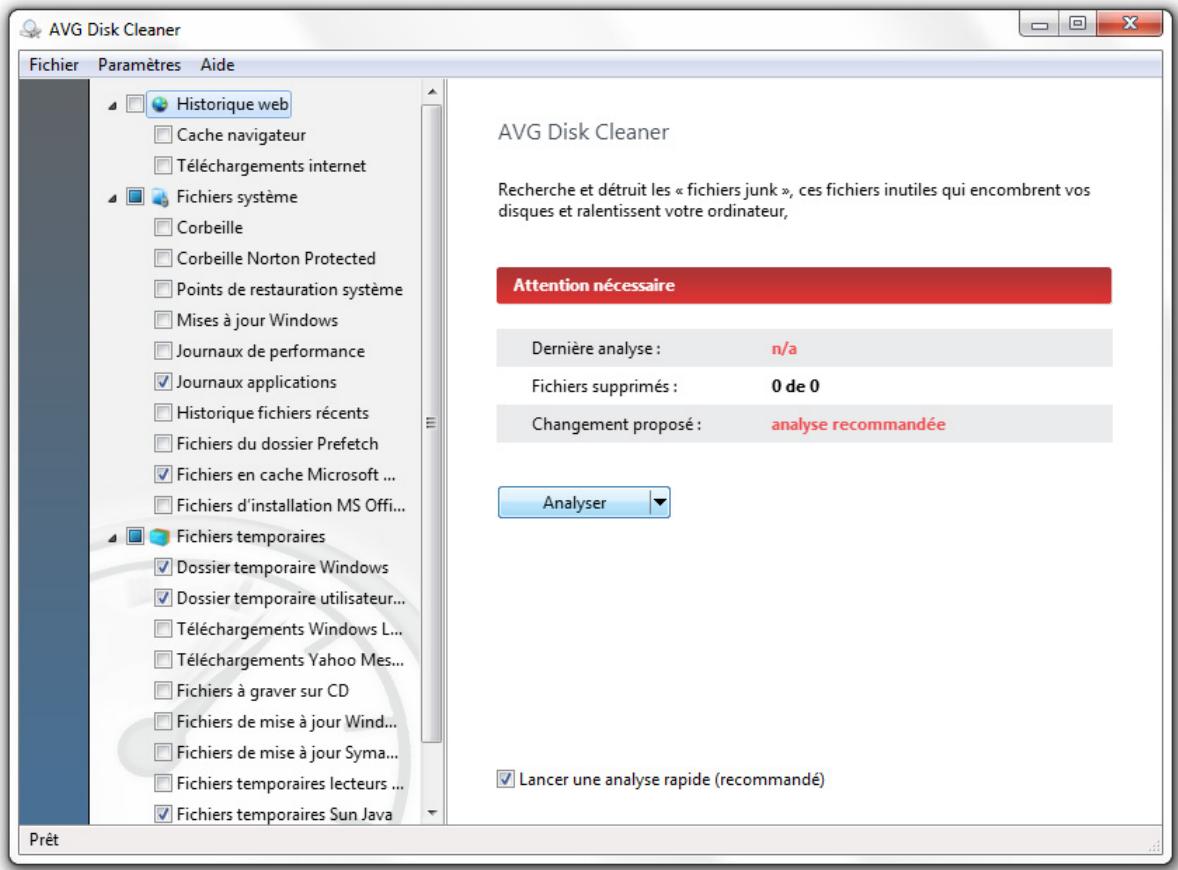Click the Historique web globe icon
Viewport: 1178px width, 870px height.
click(x=160, y=104)
